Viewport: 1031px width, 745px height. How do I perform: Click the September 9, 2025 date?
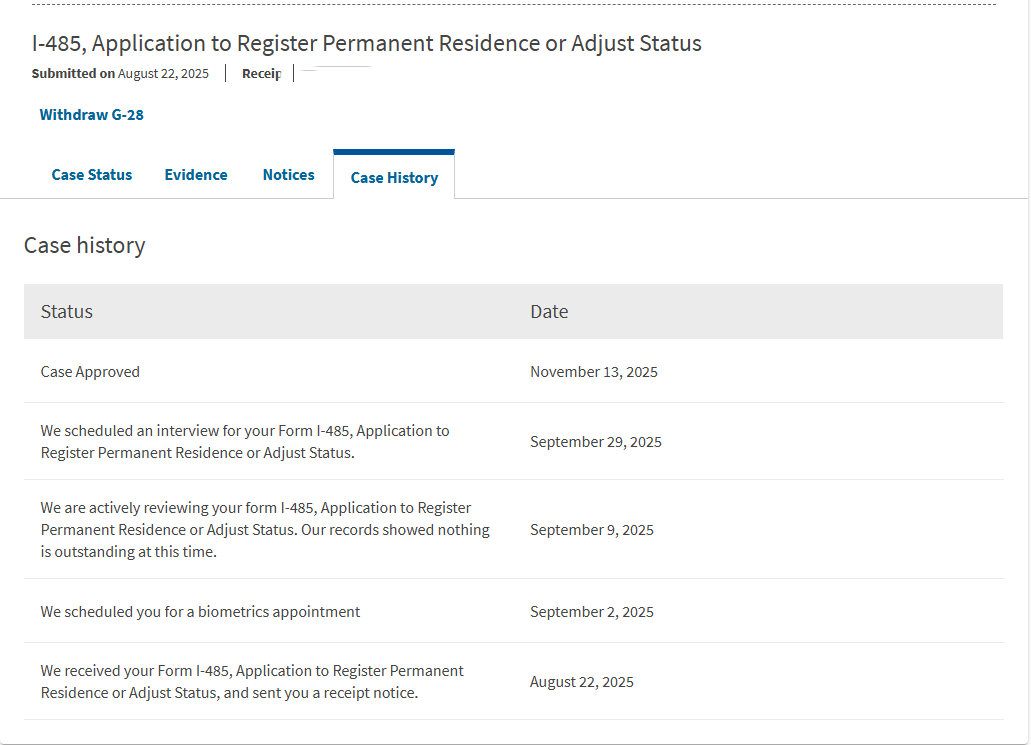[x=592, y=530]
